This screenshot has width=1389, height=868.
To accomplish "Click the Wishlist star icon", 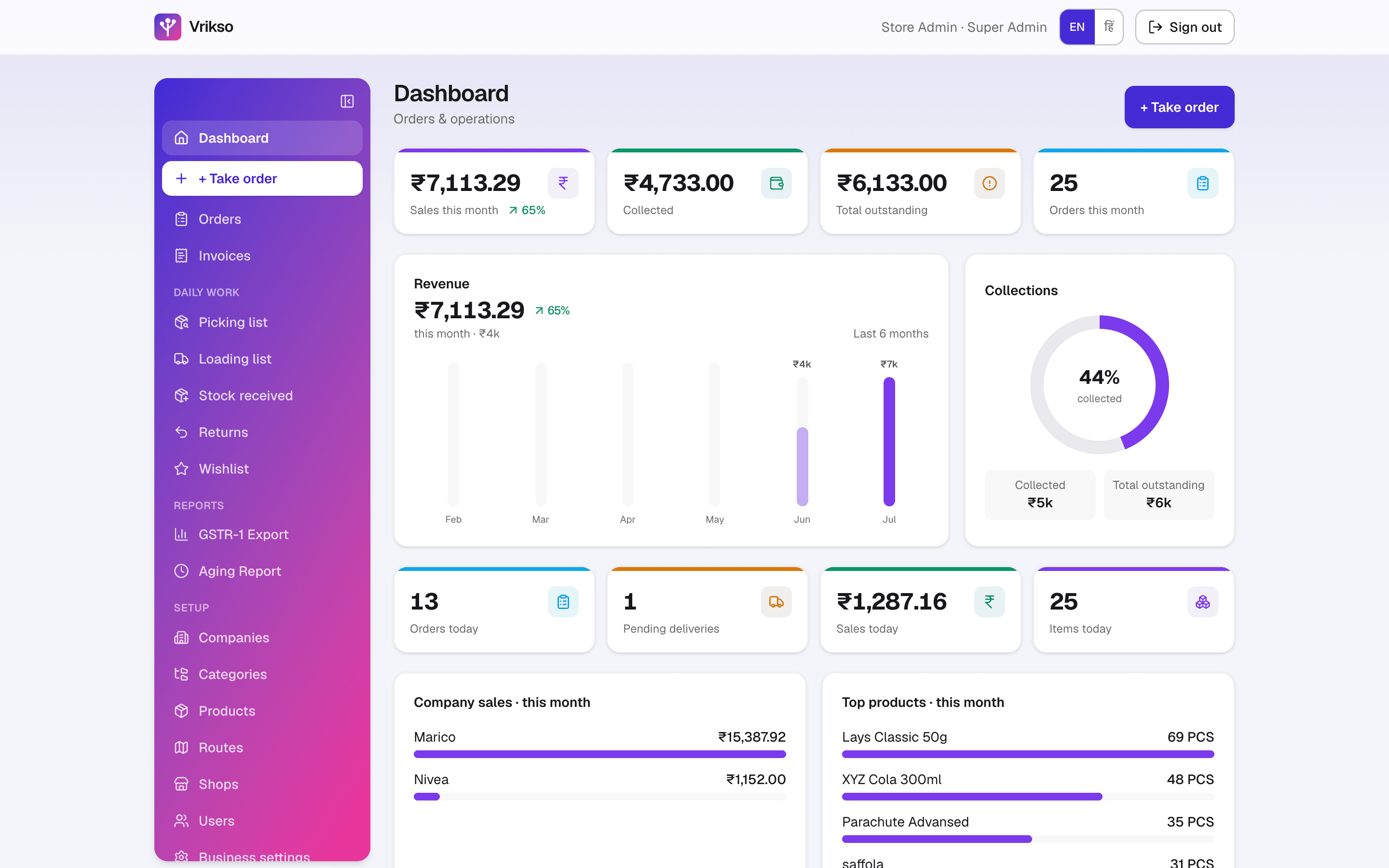I will 181,469.
